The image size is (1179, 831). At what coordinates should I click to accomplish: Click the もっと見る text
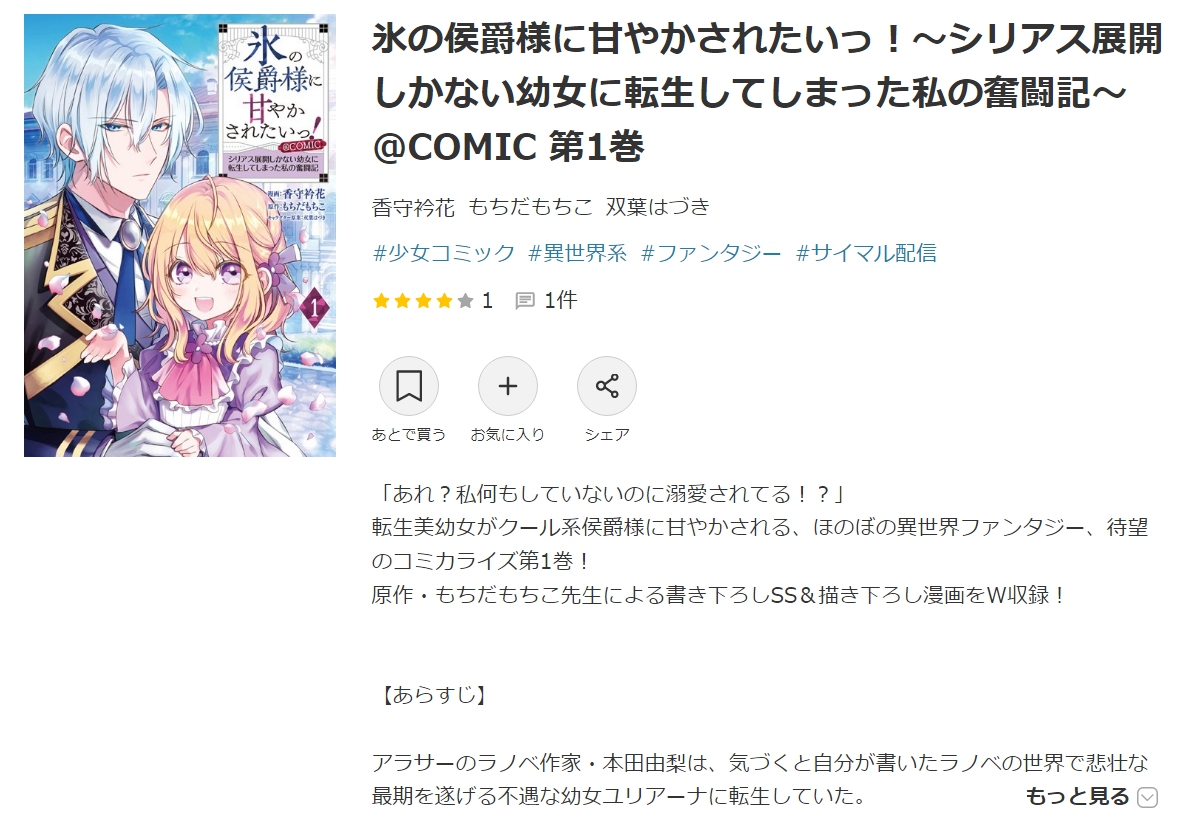[1077, 796]
